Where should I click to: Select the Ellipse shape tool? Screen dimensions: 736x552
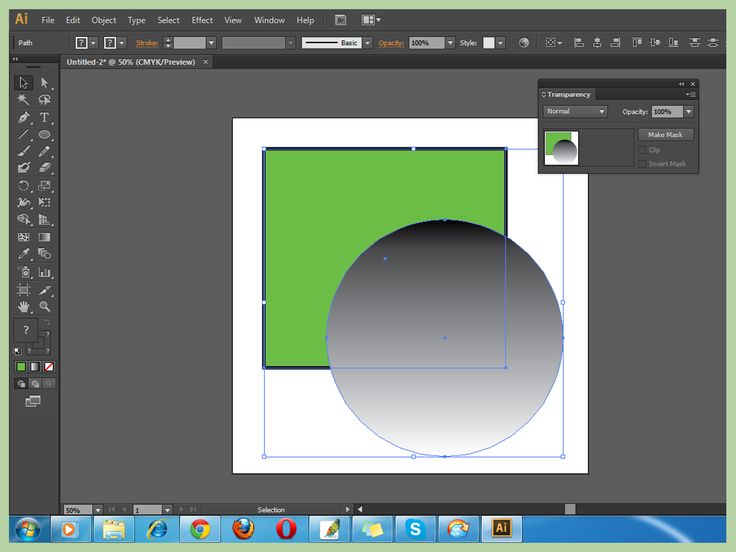click(45, 134)
